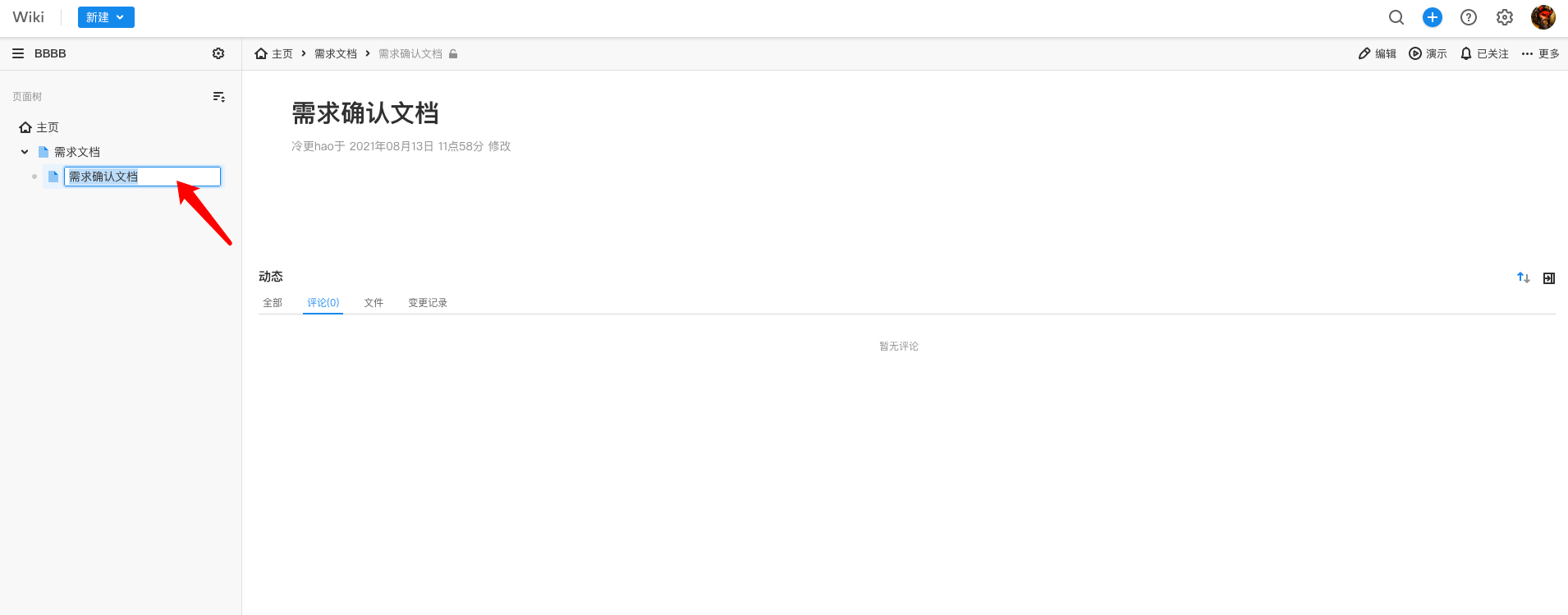Switch to the 变更记录 tab
The height and width of the screenshot is (615, 1568).
pos(427,303)
